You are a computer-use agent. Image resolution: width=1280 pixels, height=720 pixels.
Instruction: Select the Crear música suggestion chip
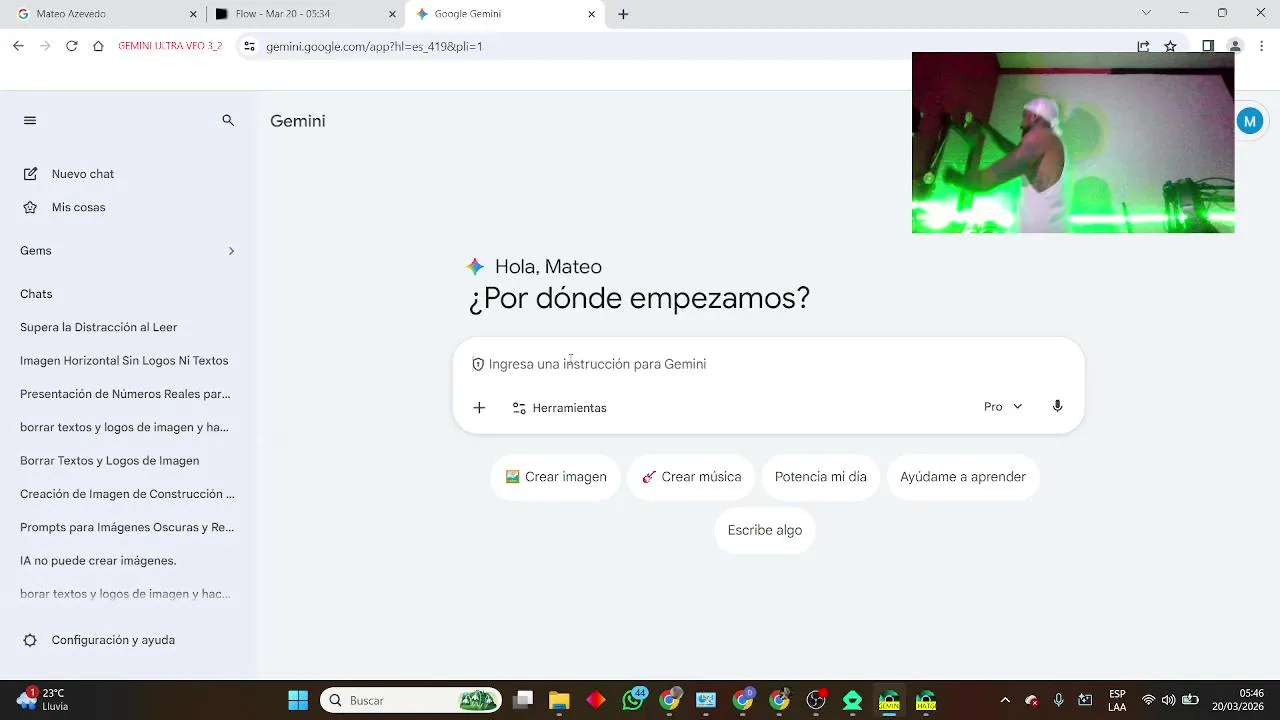pos(691,477)
